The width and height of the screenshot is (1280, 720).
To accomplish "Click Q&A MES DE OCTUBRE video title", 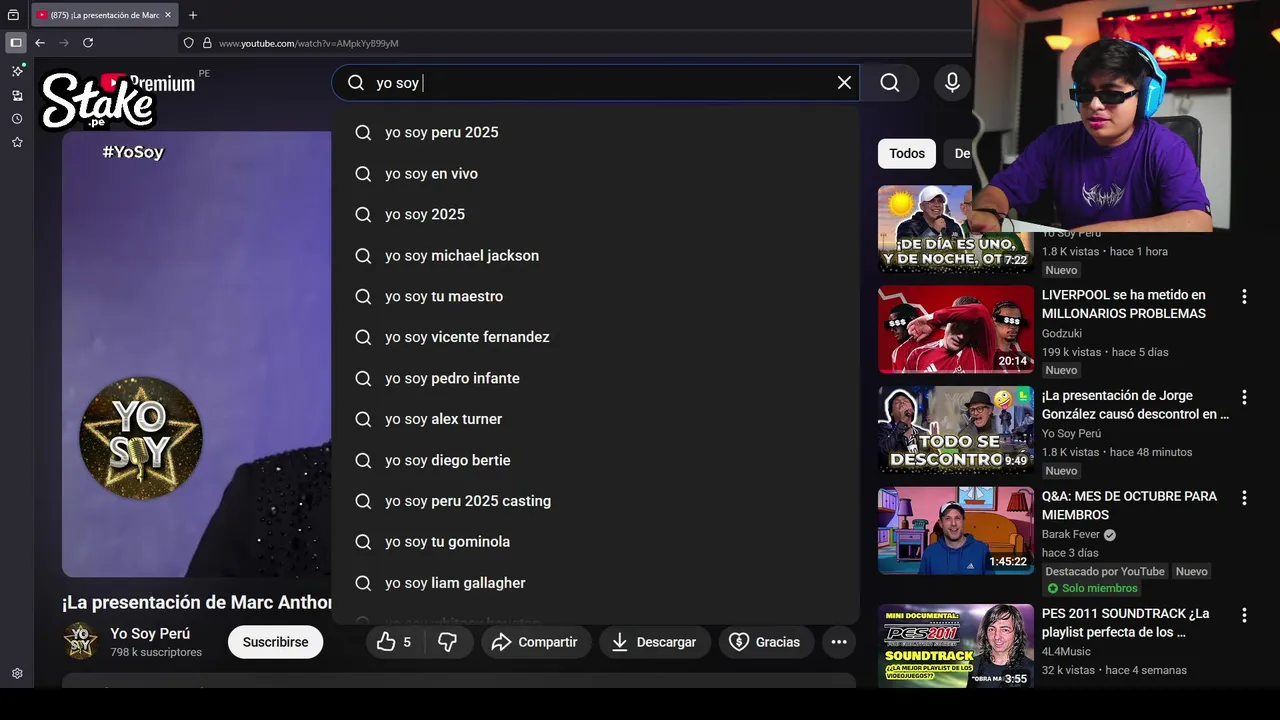I will click(1129, 505).
